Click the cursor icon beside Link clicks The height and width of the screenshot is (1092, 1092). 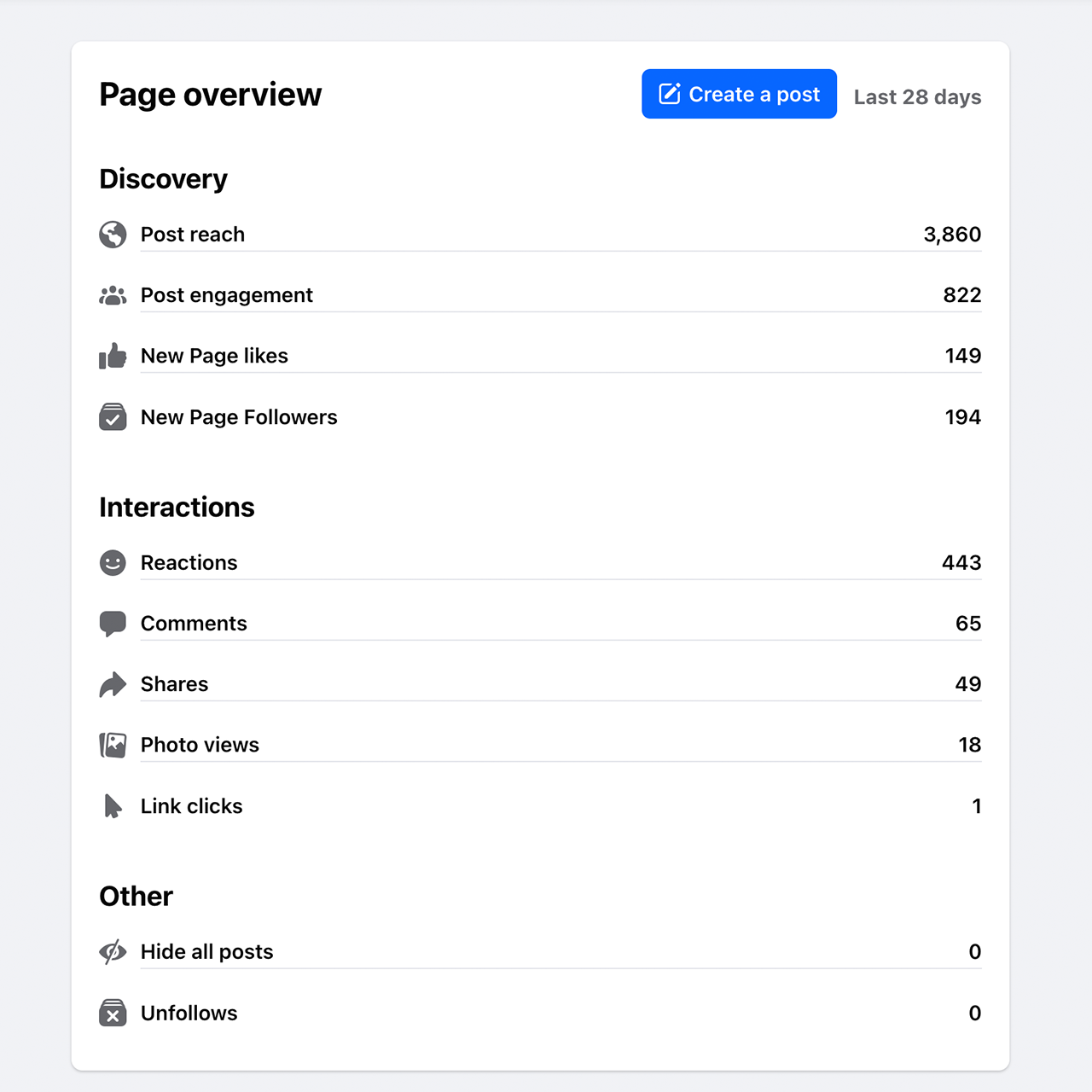click(x=113, y=806)
